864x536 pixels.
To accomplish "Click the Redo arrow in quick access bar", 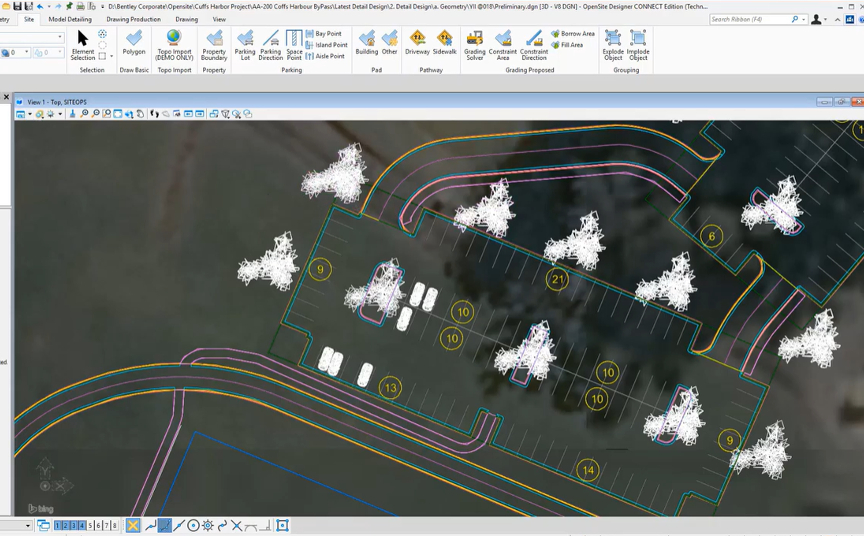I will 58,6.
